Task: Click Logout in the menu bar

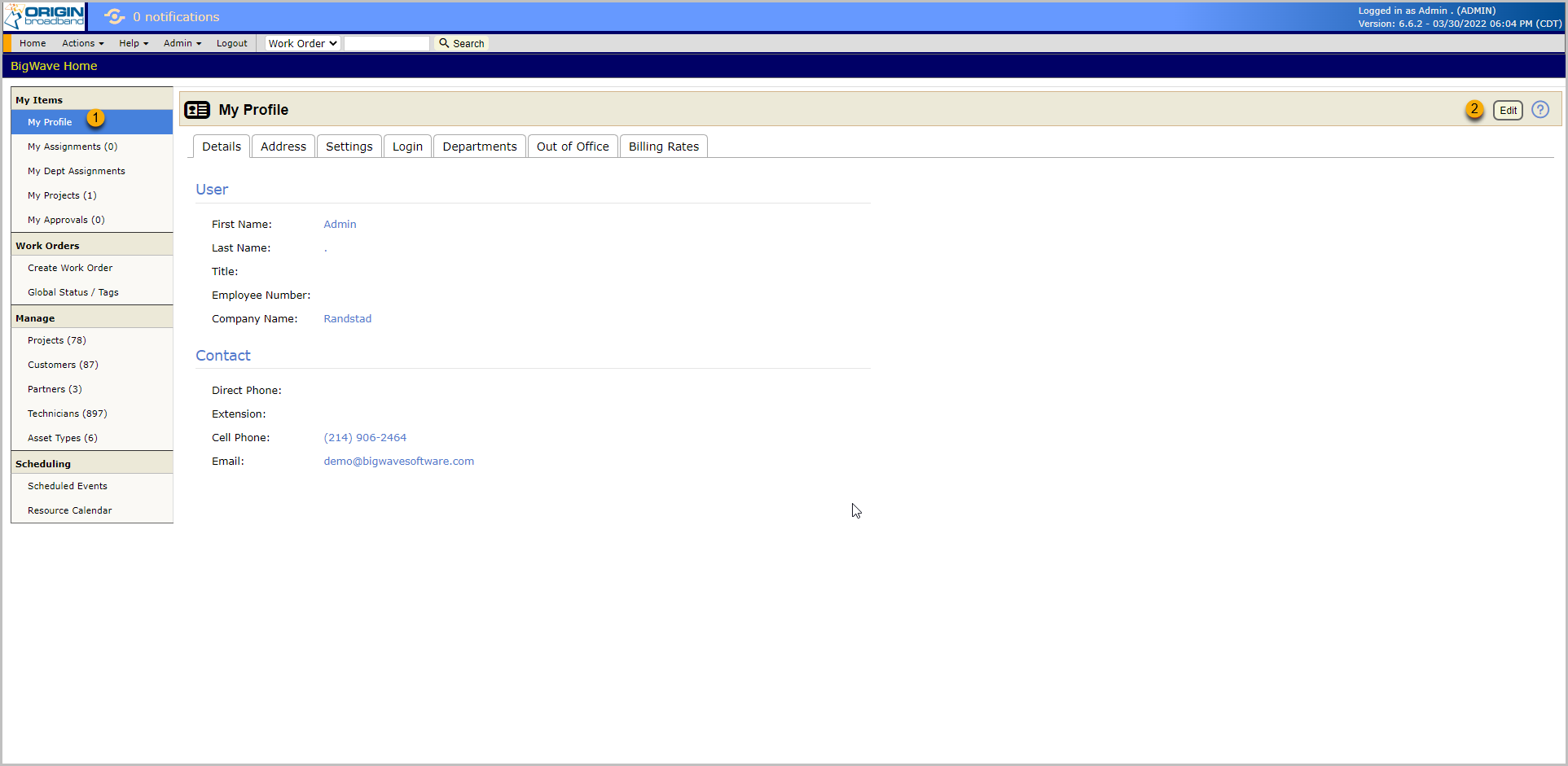Action: point(232,43)
